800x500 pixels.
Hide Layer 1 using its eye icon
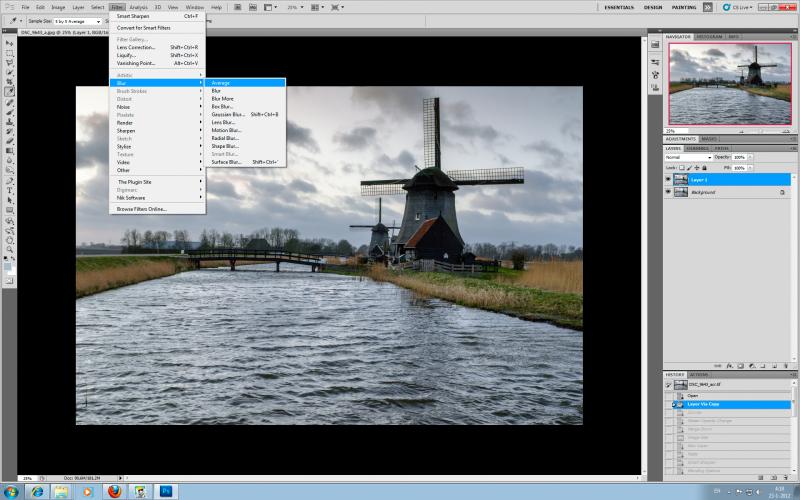coord(668,180)
